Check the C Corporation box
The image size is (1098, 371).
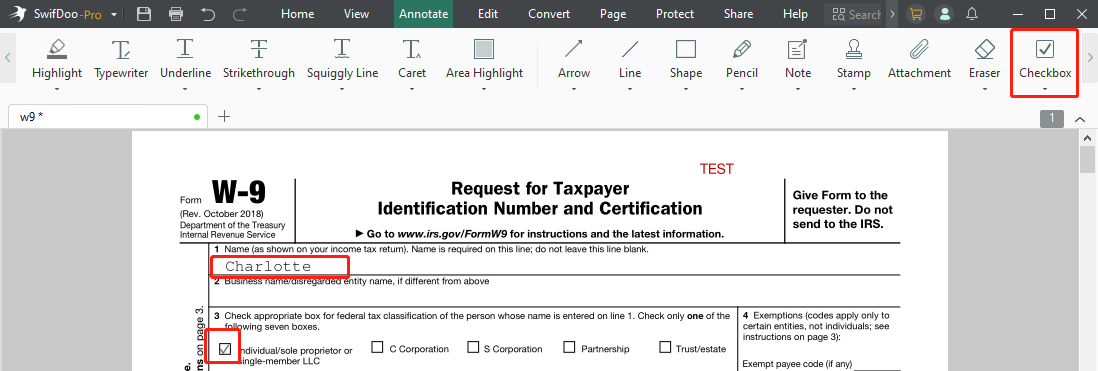point(377,347)
